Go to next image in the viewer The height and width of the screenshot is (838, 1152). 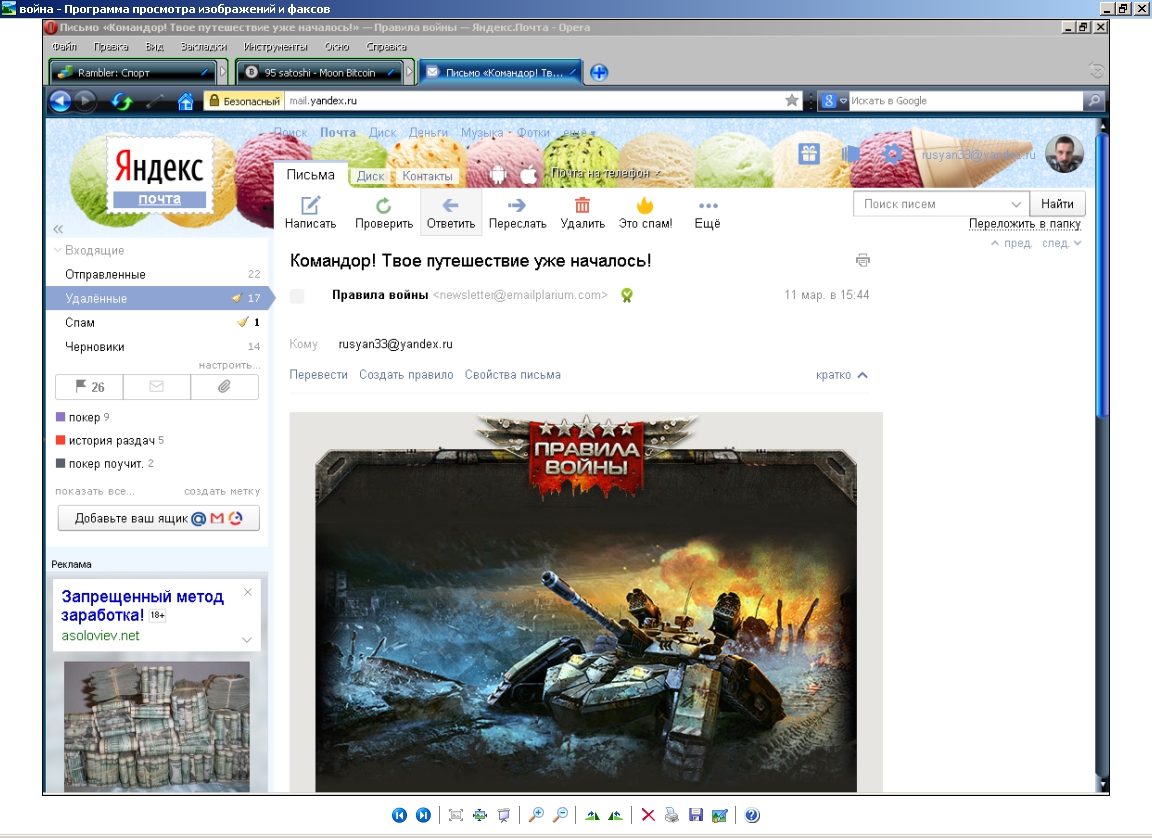pos(423,814)
